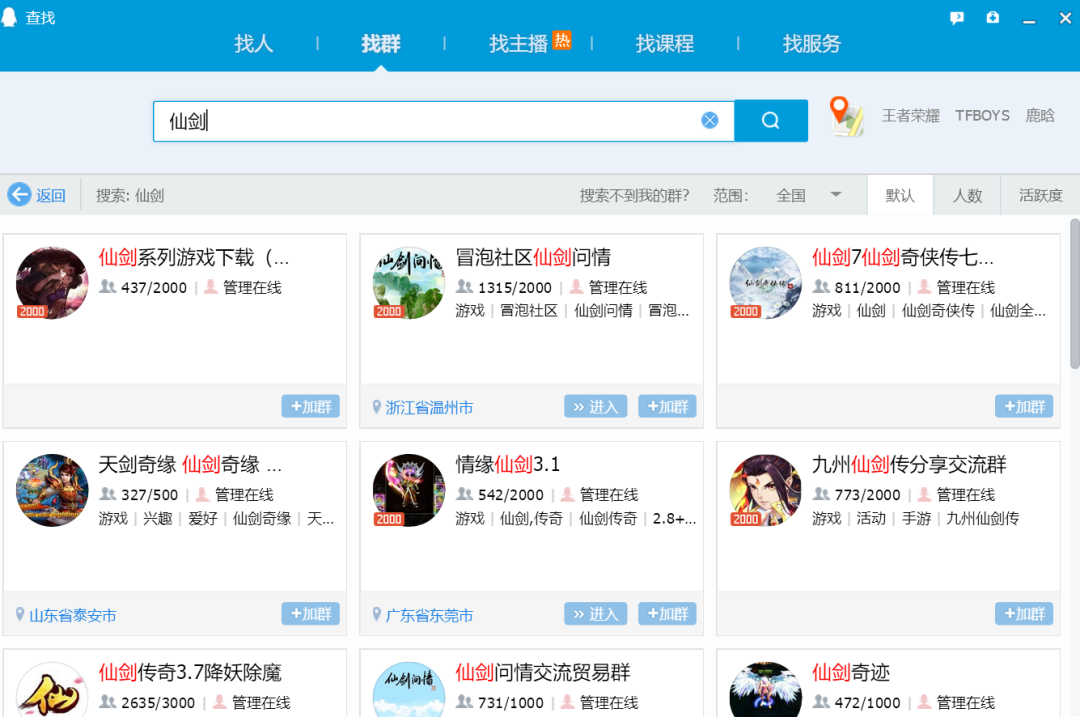Image resolution: width=1080 pixels, height=717 pixels.
Task: Click tag 仙剑奇缘 in 天剑奇缘 card
Action: (x=262, y=518)
